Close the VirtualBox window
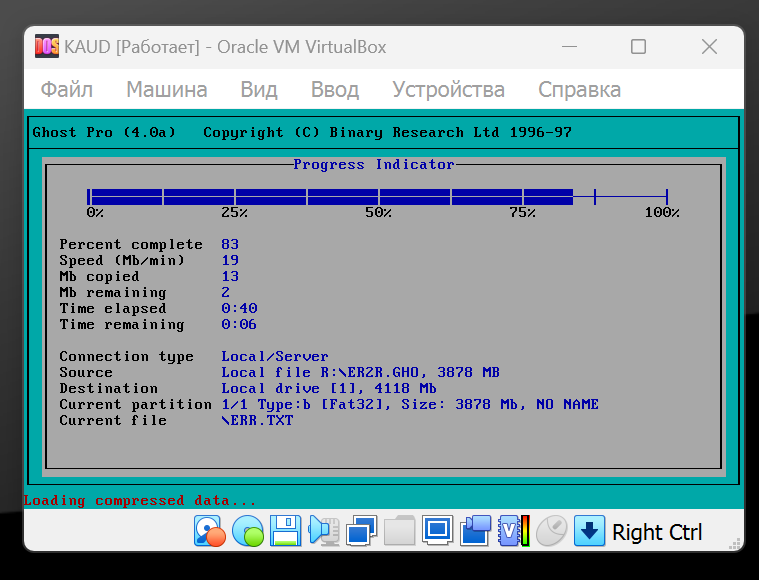Screen dimensions: 759x580 [x=709, y=47]
